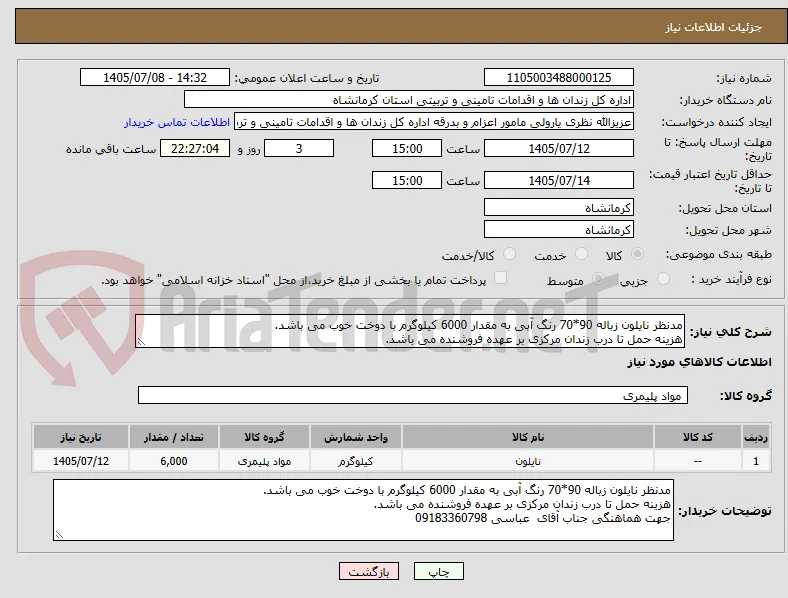Screen dimensions: 788x598
Task: Click the delivery city field کرمانشاه
Action: 559,230
